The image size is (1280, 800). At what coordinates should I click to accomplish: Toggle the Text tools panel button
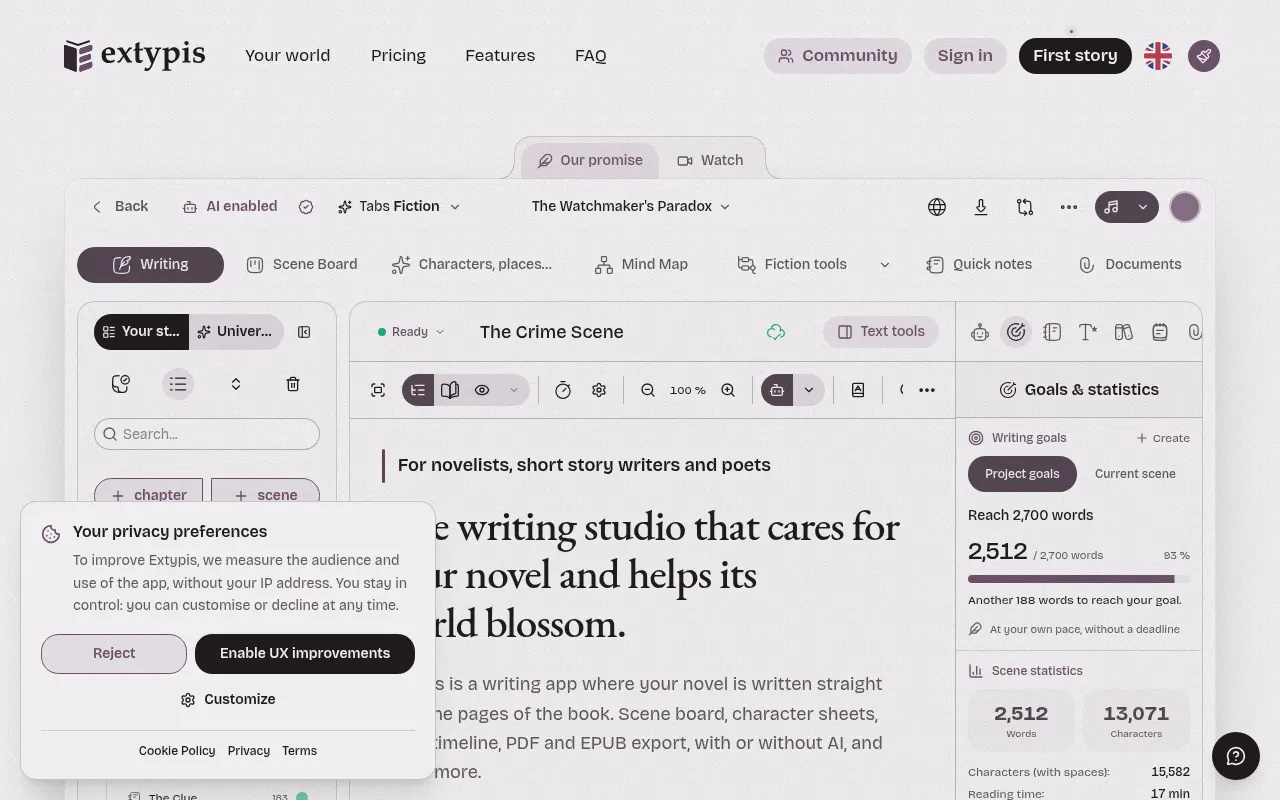tap(881, 332)
